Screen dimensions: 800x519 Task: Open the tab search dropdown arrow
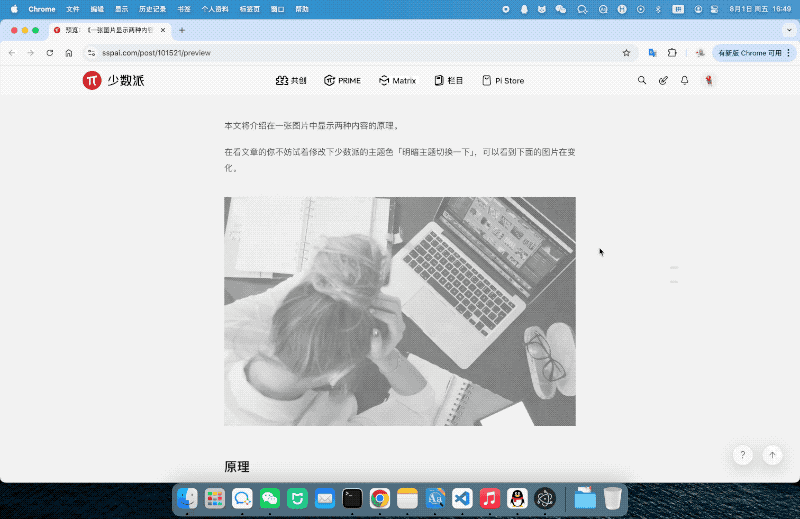(x=789, y=30)
